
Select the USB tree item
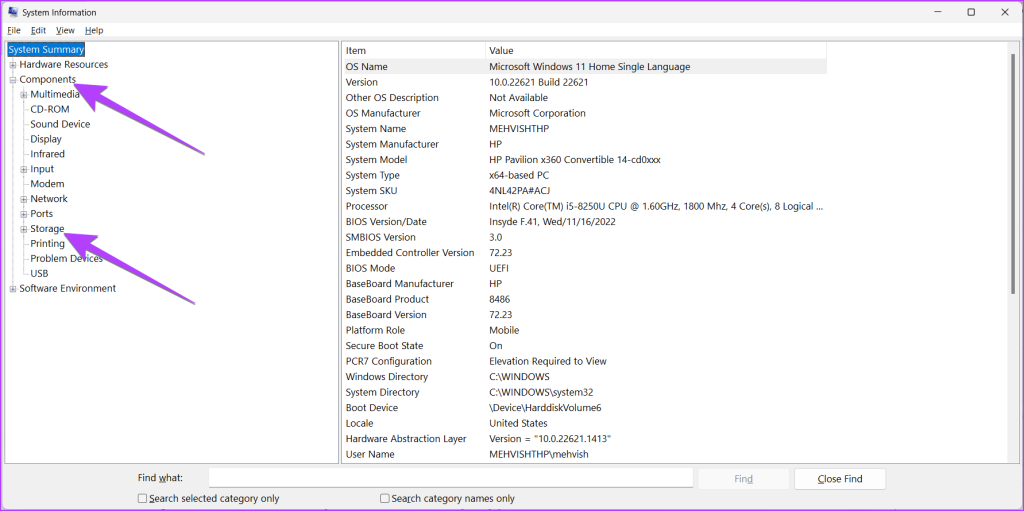coord(39,273)
